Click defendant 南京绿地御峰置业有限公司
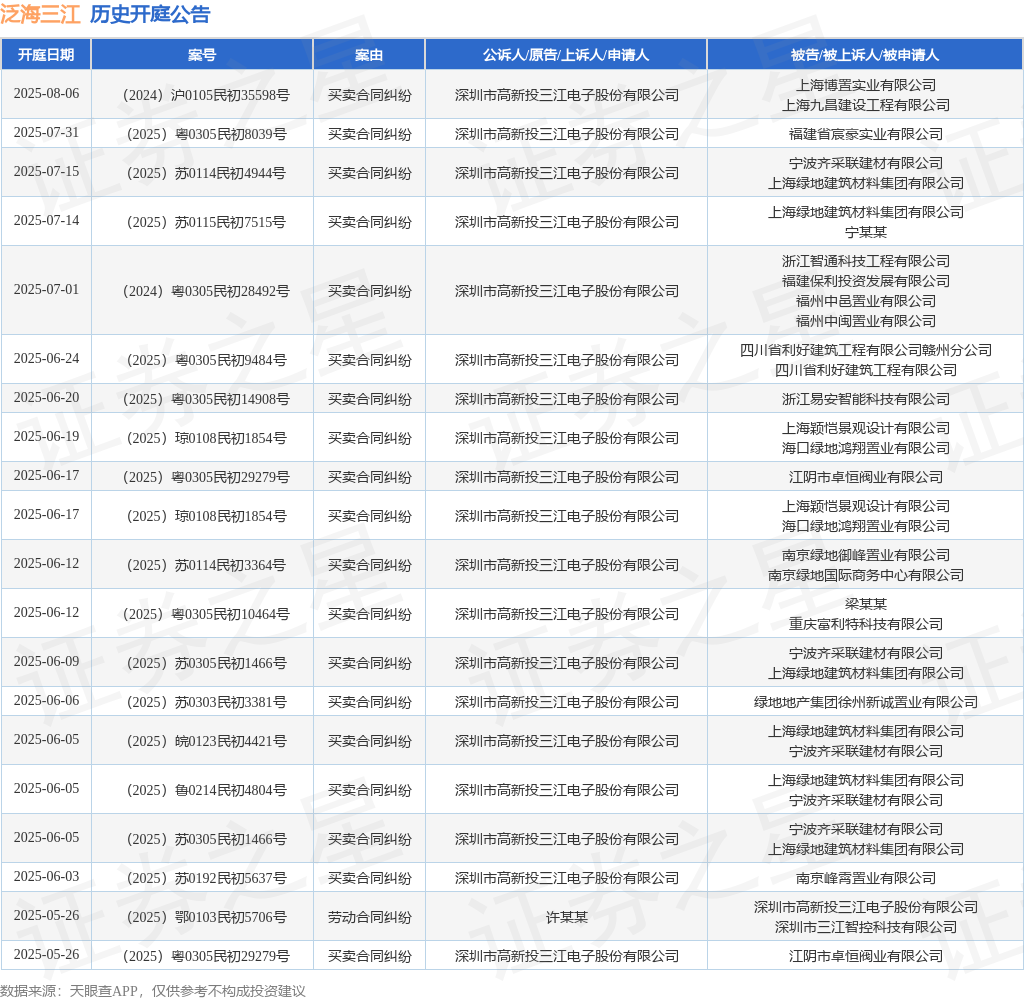Image resolution: width=1024 pixels, height=1000 pixels. click(865, 555)
